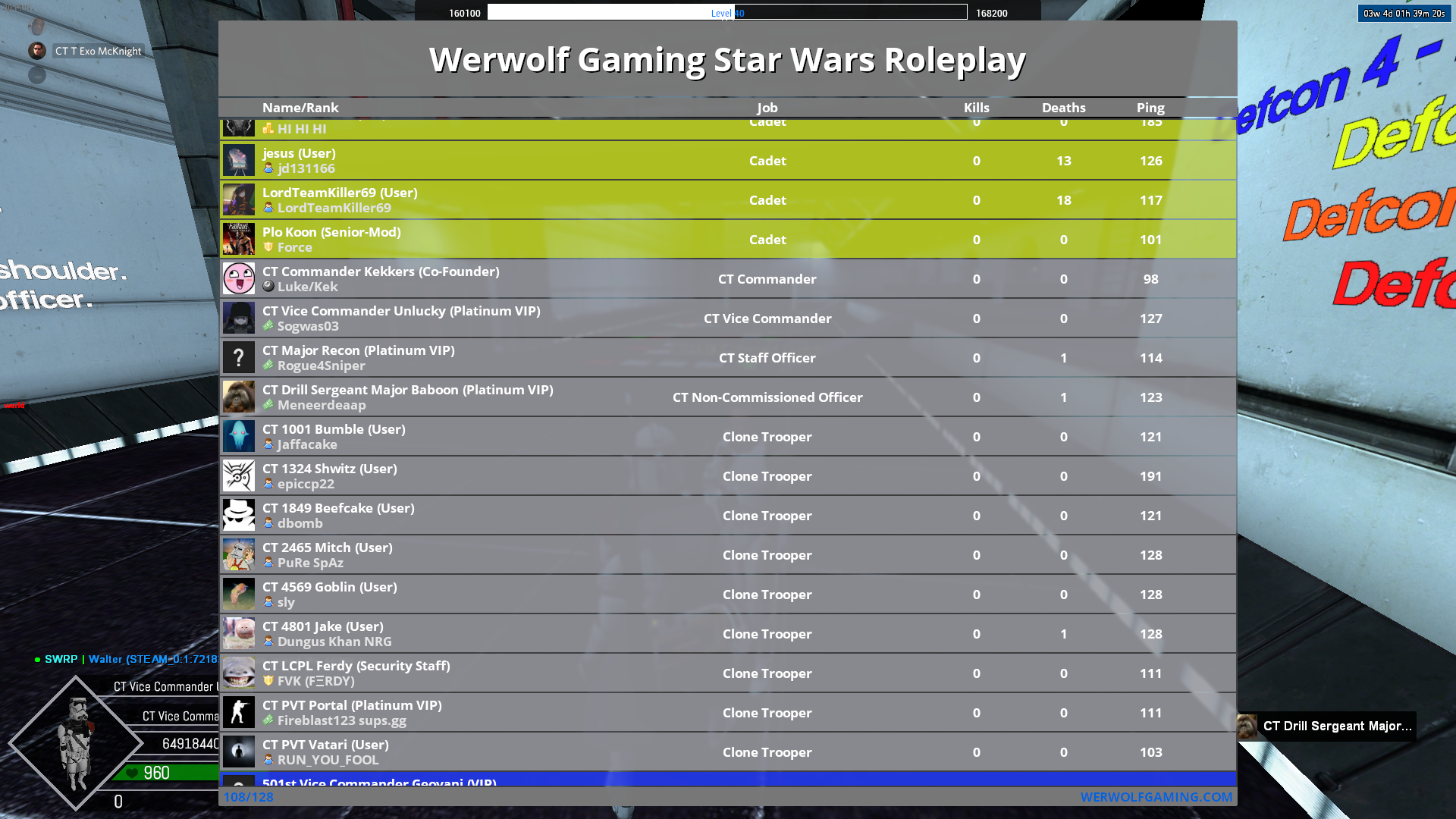The width and height of the screenshot is (1456, 819).
Task: Open the WERWOLFGAMING.COM link
Action: tap(1156, 797)
